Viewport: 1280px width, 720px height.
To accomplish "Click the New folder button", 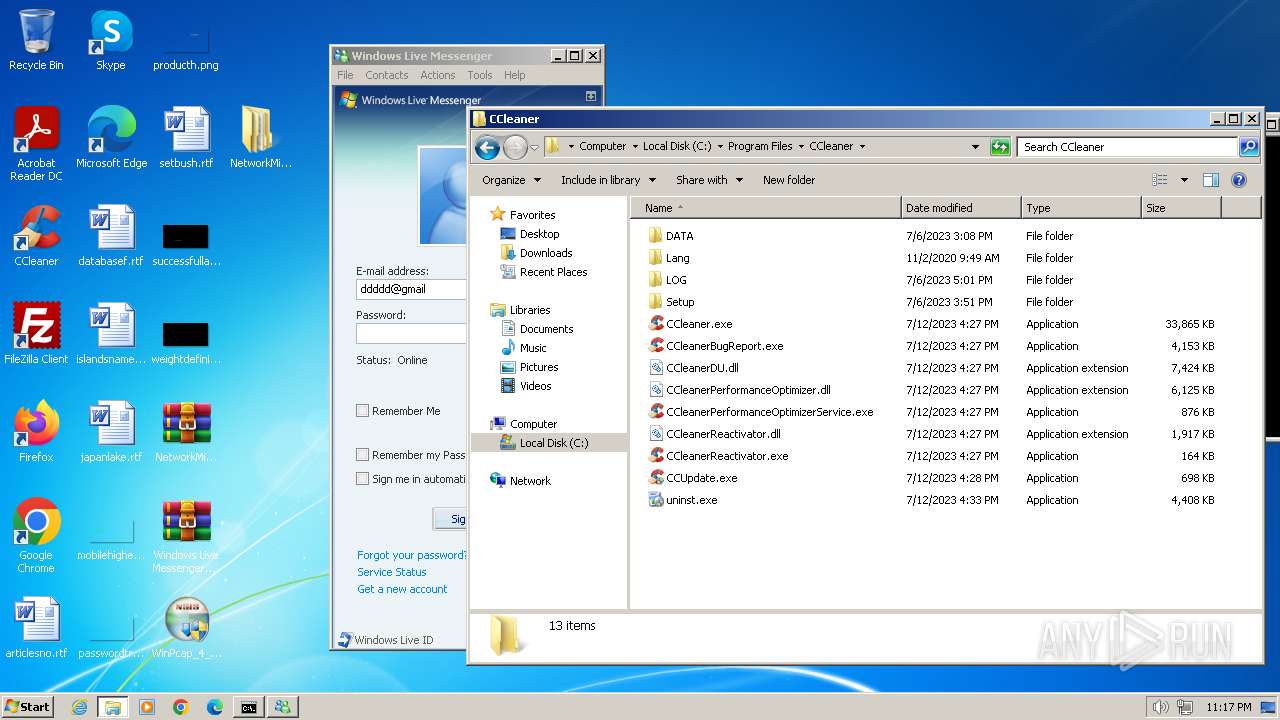I will 789,180.
